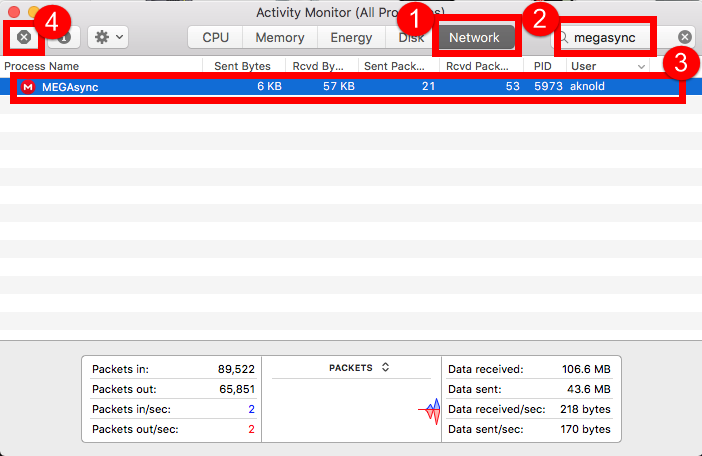Open the PACKETS graph type selector
Image resolution: width=702 pixels, height=456 pixels.
(x=358, y=368)
